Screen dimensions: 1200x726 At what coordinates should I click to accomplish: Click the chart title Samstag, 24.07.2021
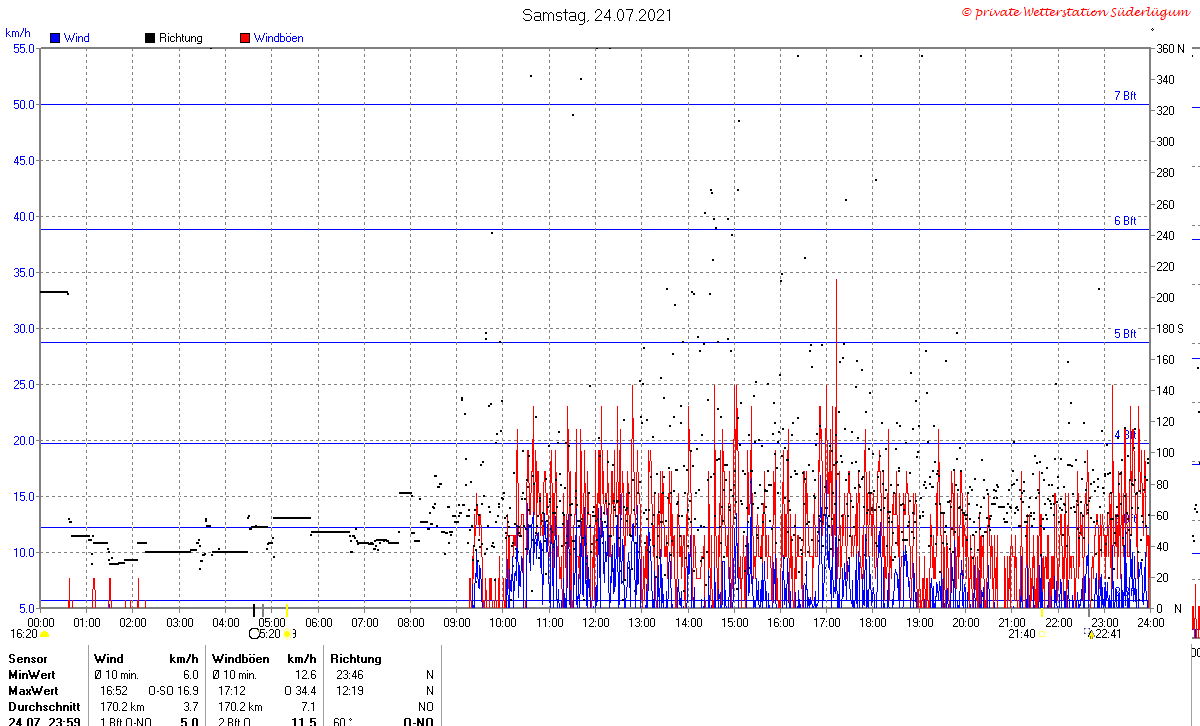click(597, 15)
